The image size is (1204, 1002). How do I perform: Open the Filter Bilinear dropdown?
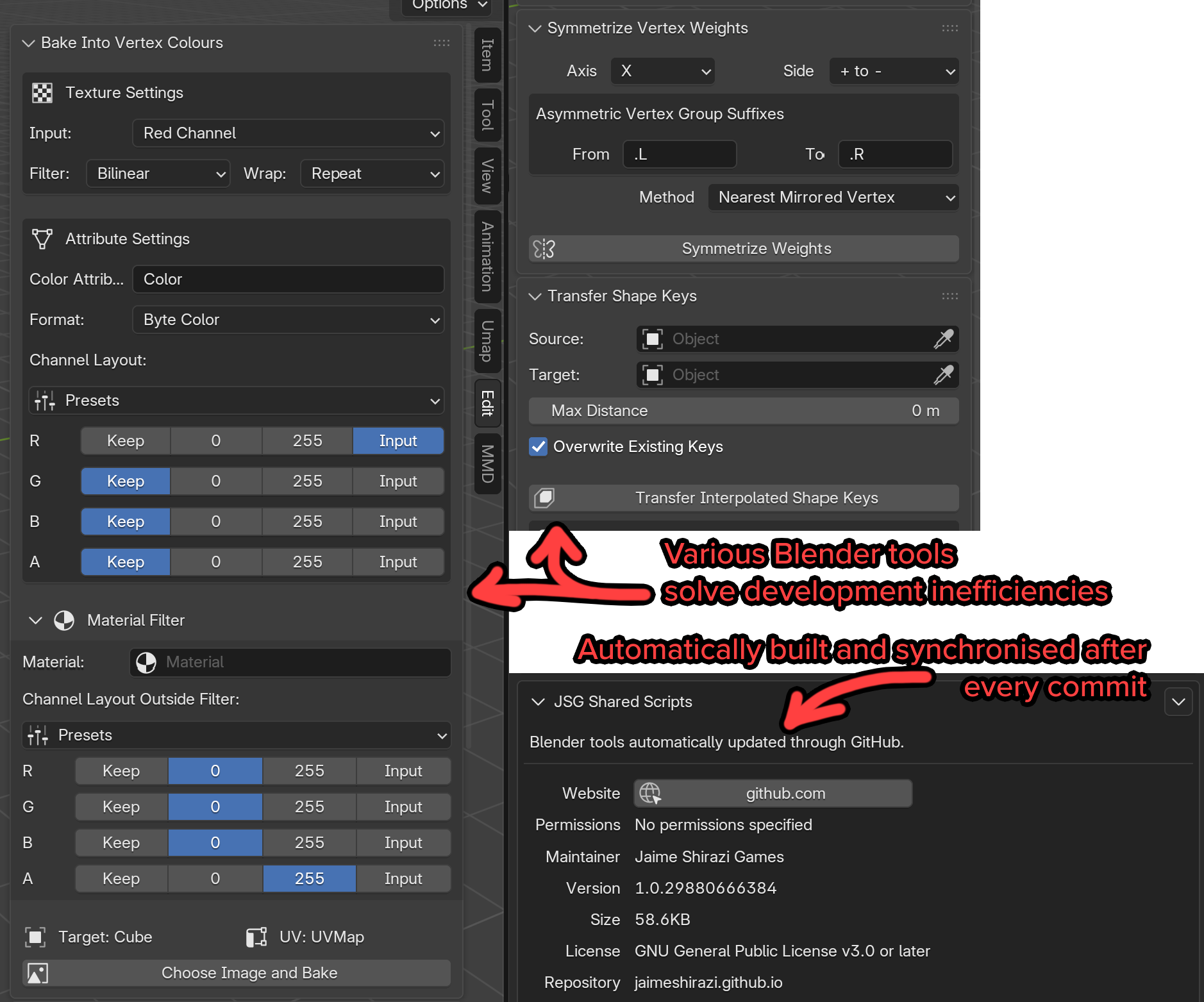pos(158,174)
